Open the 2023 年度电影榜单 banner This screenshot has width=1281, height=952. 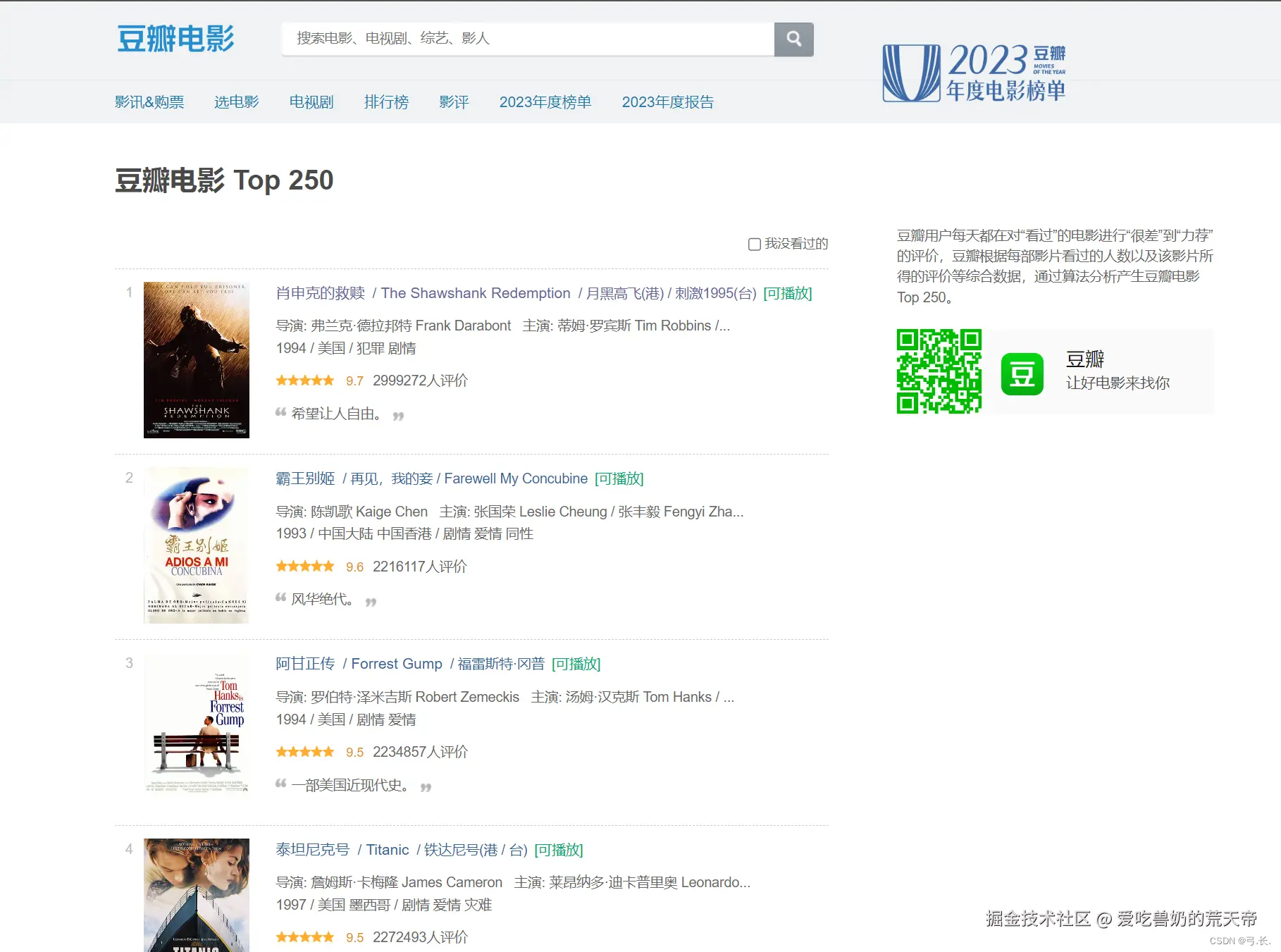pyautogui.click(x=974, y=73)
